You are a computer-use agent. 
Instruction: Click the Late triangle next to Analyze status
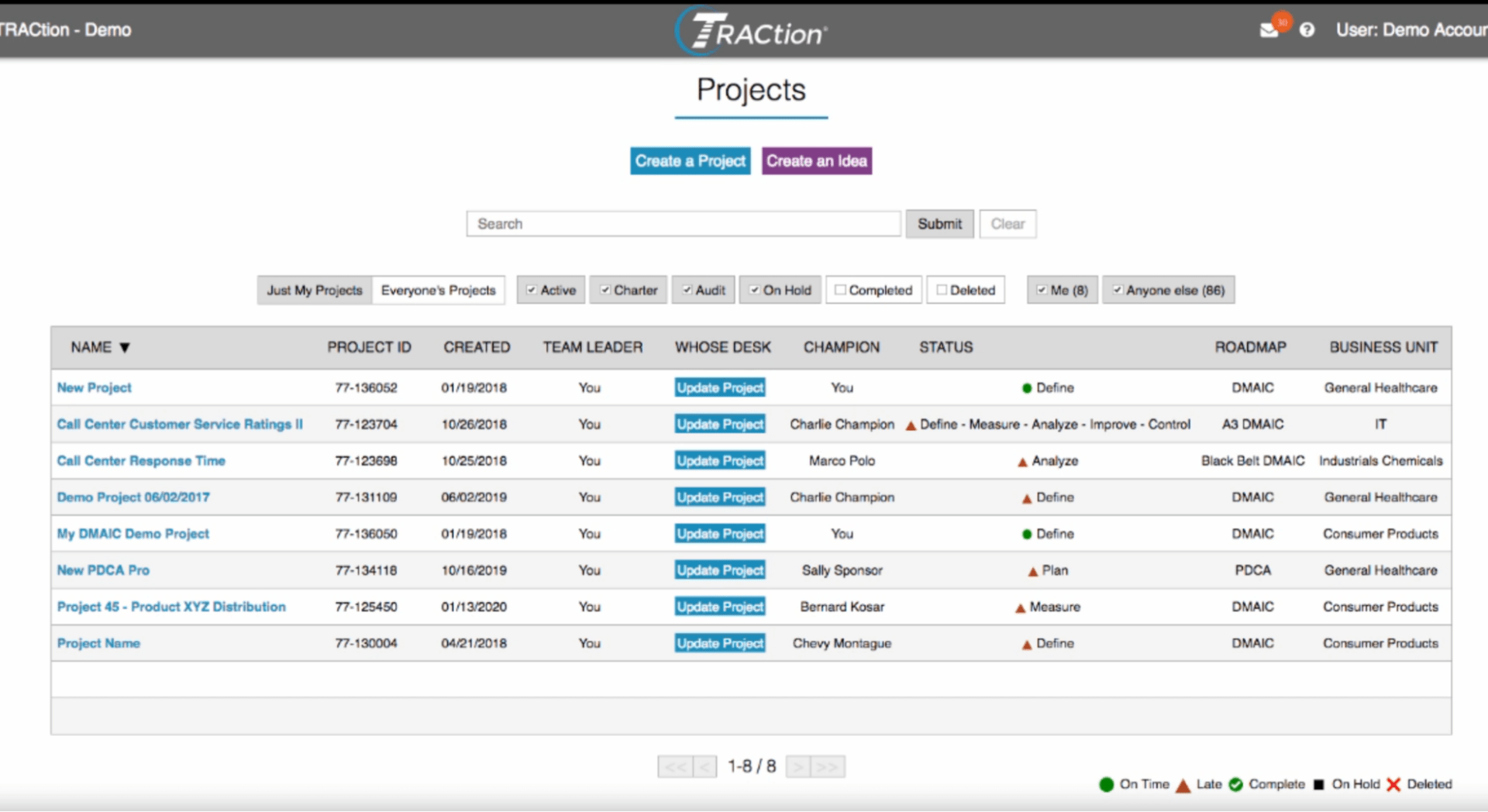pos(1021,460)
